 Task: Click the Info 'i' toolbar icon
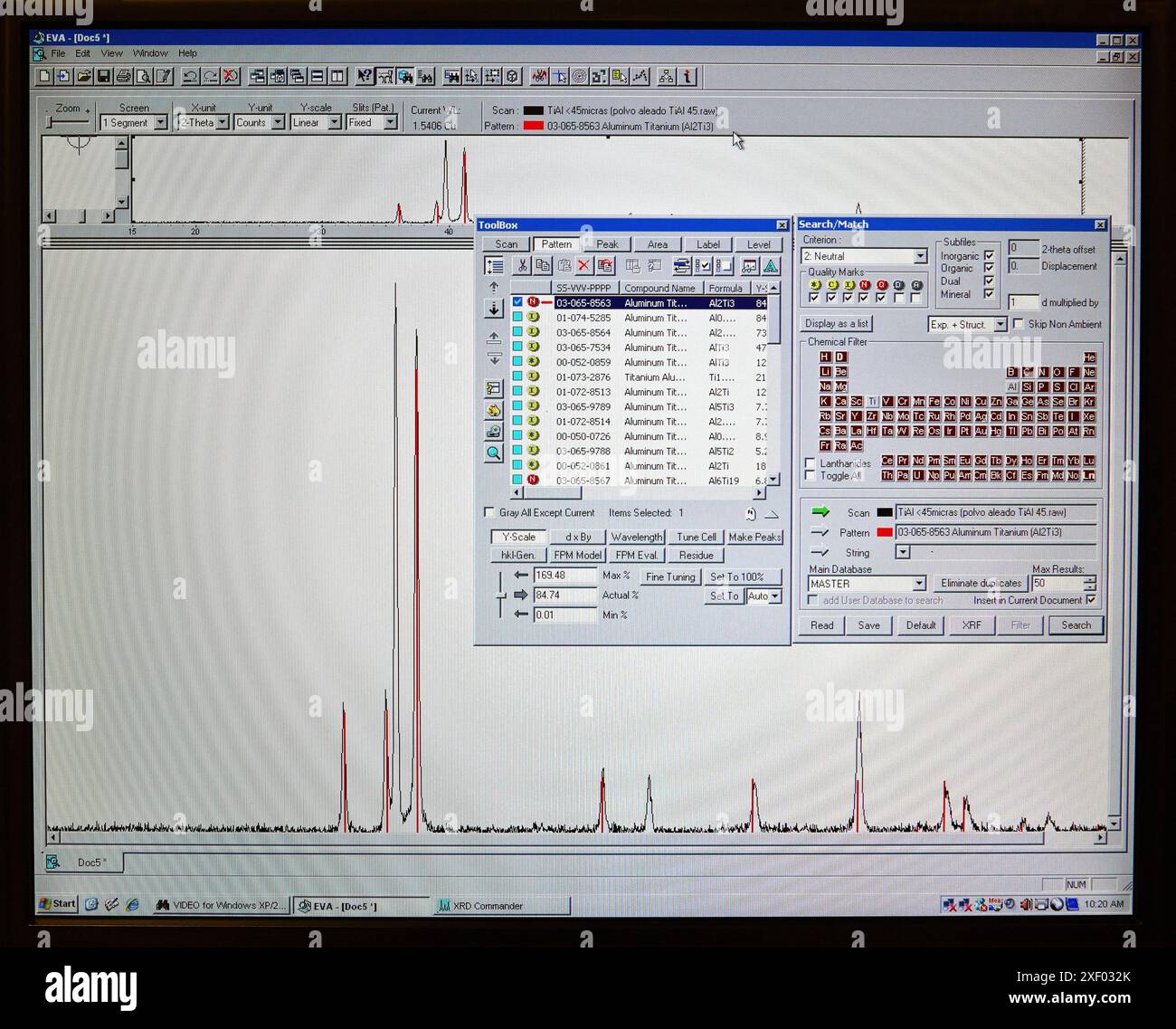pyautogui.click(x=688, y=77)
